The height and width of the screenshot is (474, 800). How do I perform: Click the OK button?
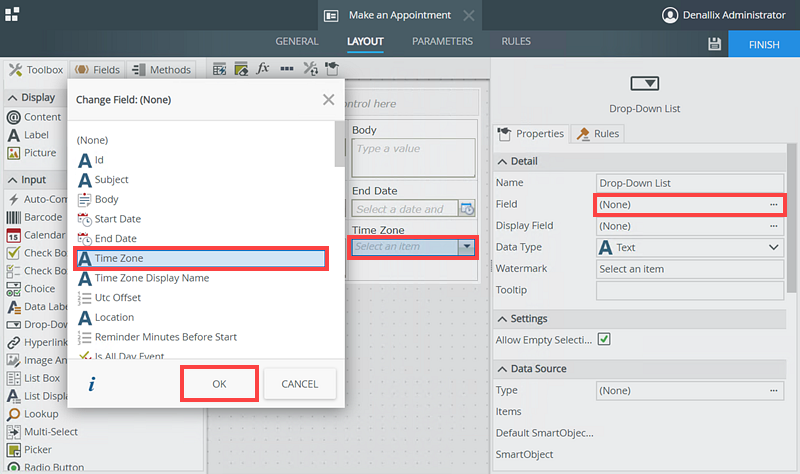pyautogui.click(x=219, y=384)
